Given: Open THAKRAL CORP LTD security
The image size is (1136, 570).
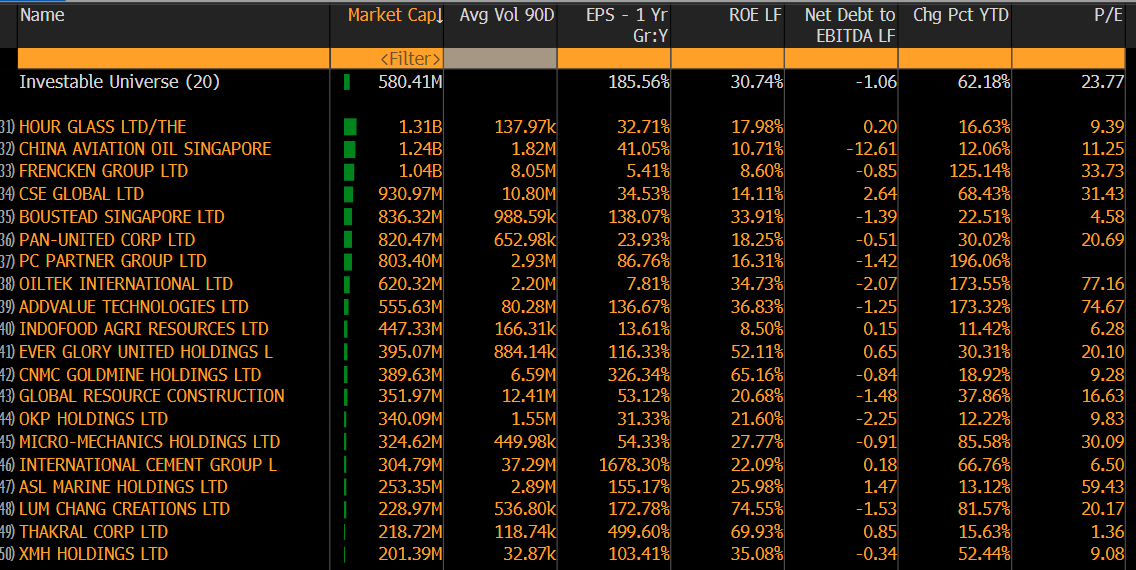Looking at the screenshot, I should coord(93,532).
